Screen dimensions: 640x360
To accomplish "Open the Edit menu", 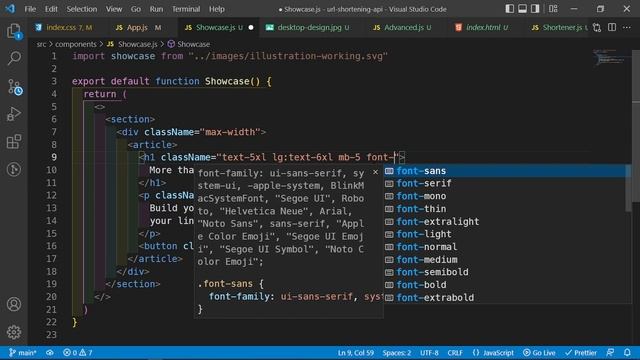I will (51, 9).
